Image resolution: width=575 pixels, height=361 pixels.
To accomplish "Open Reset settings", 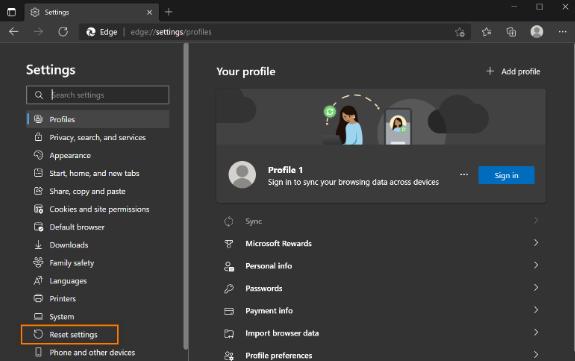I will pyautogui.click(x=70, y=335).
